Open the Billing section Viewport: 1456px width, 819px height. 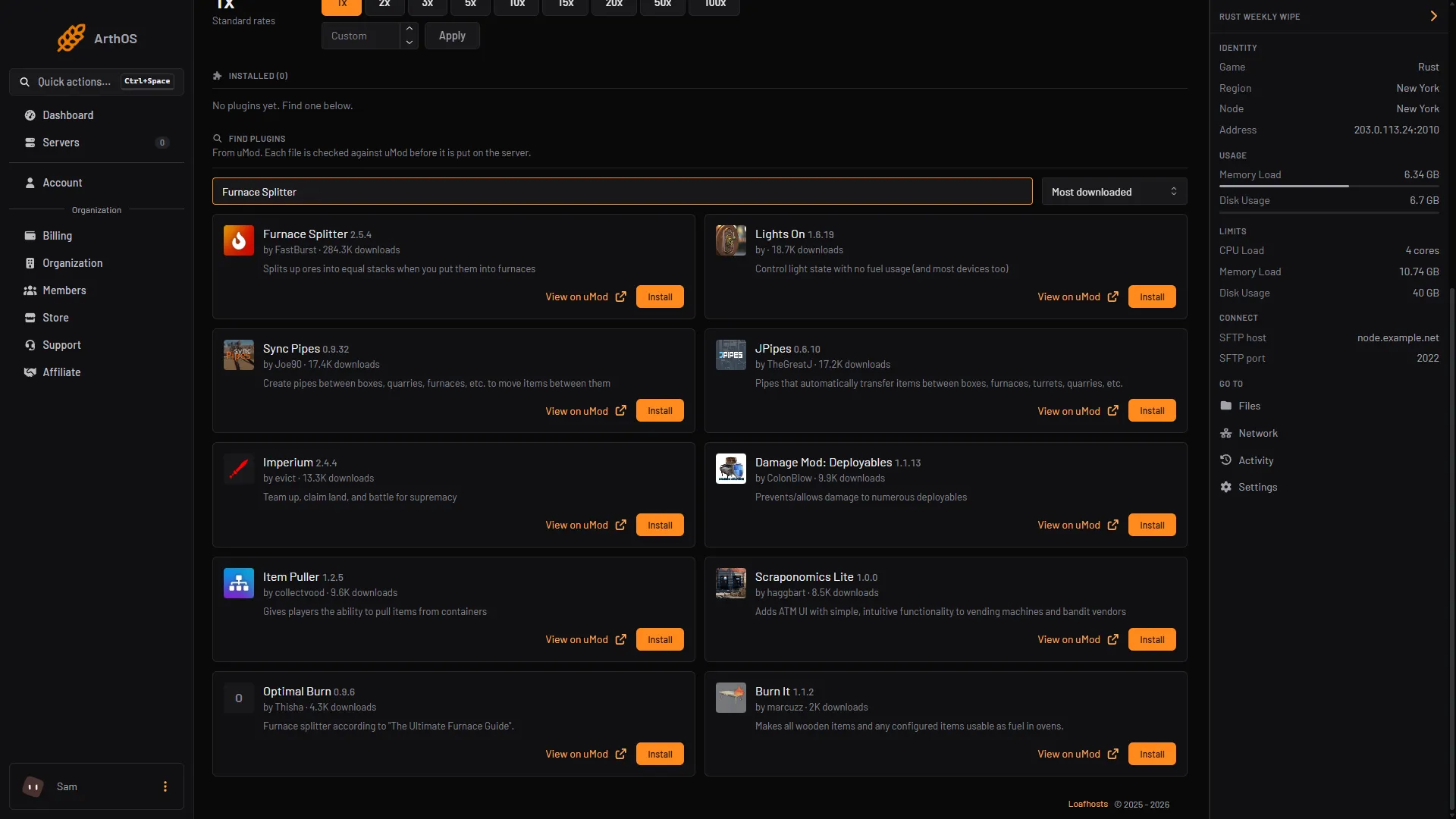tap(96, 236)
